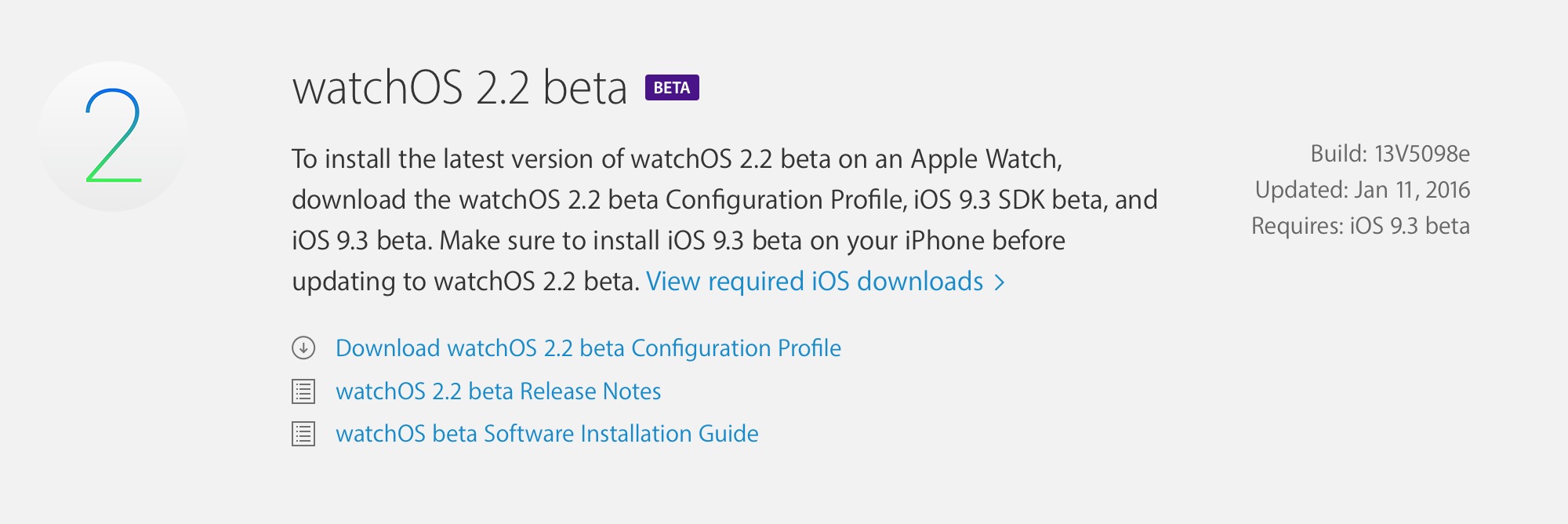This screenshot has width=1568, height=524.
Task: Click the chevron after View required iOS downloads
Action: [1000, 282]
